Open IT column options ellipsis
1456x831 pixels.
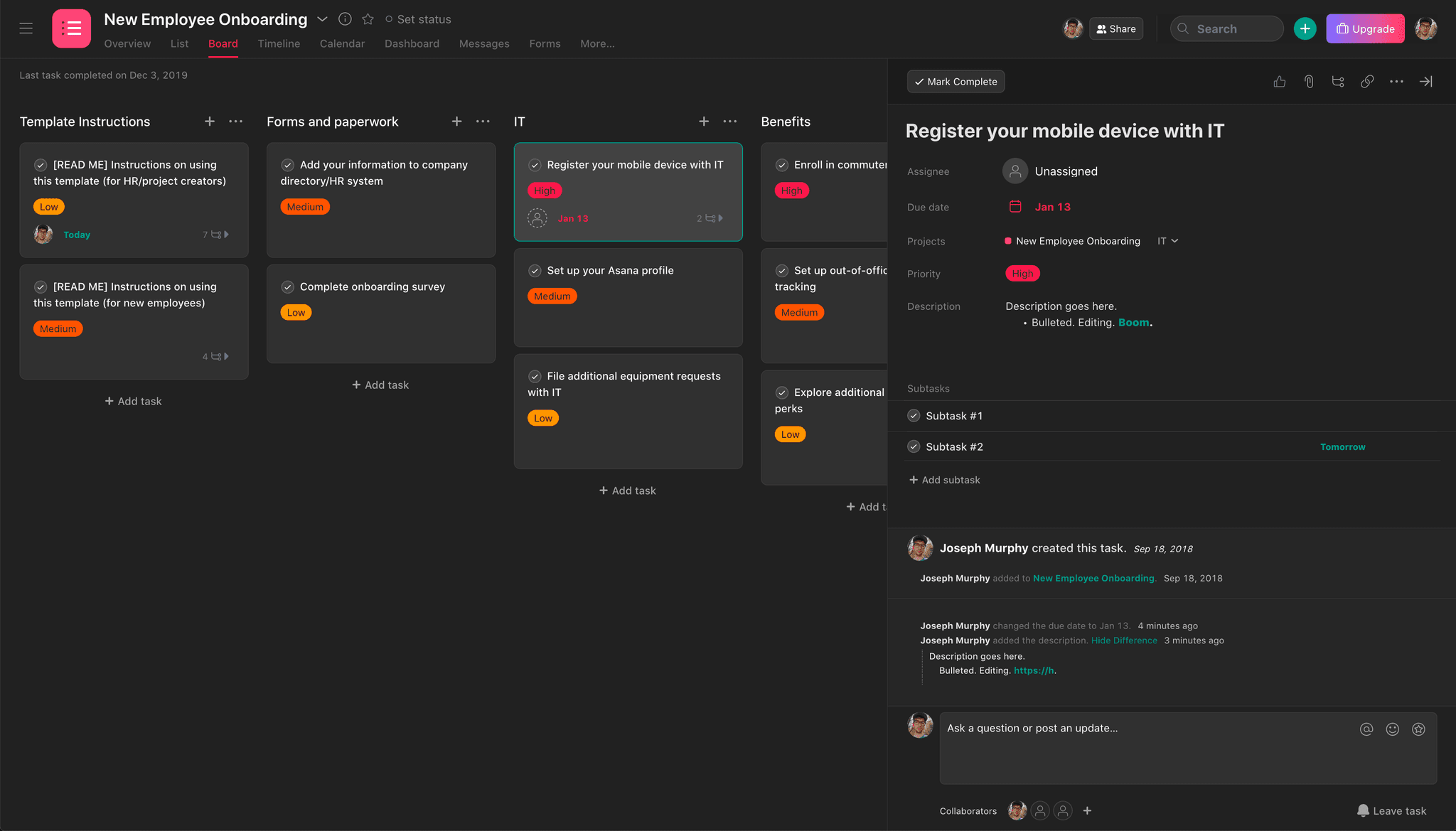tap(730, 122)
